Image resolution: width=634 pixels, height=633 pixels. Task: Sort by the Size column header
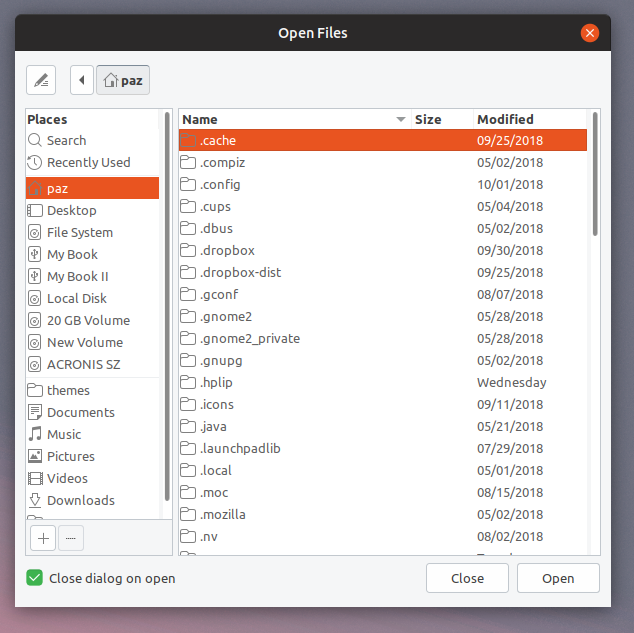(x=442, y=119)
